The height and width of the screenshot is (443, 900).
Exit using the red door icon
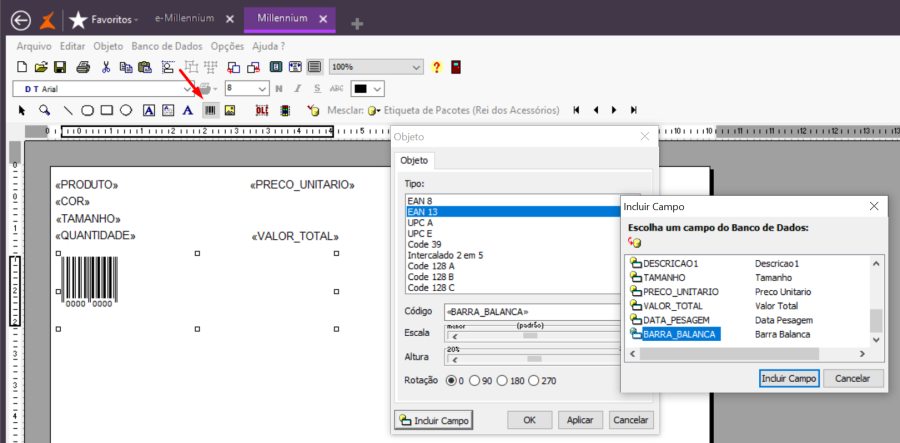(456, 68)
